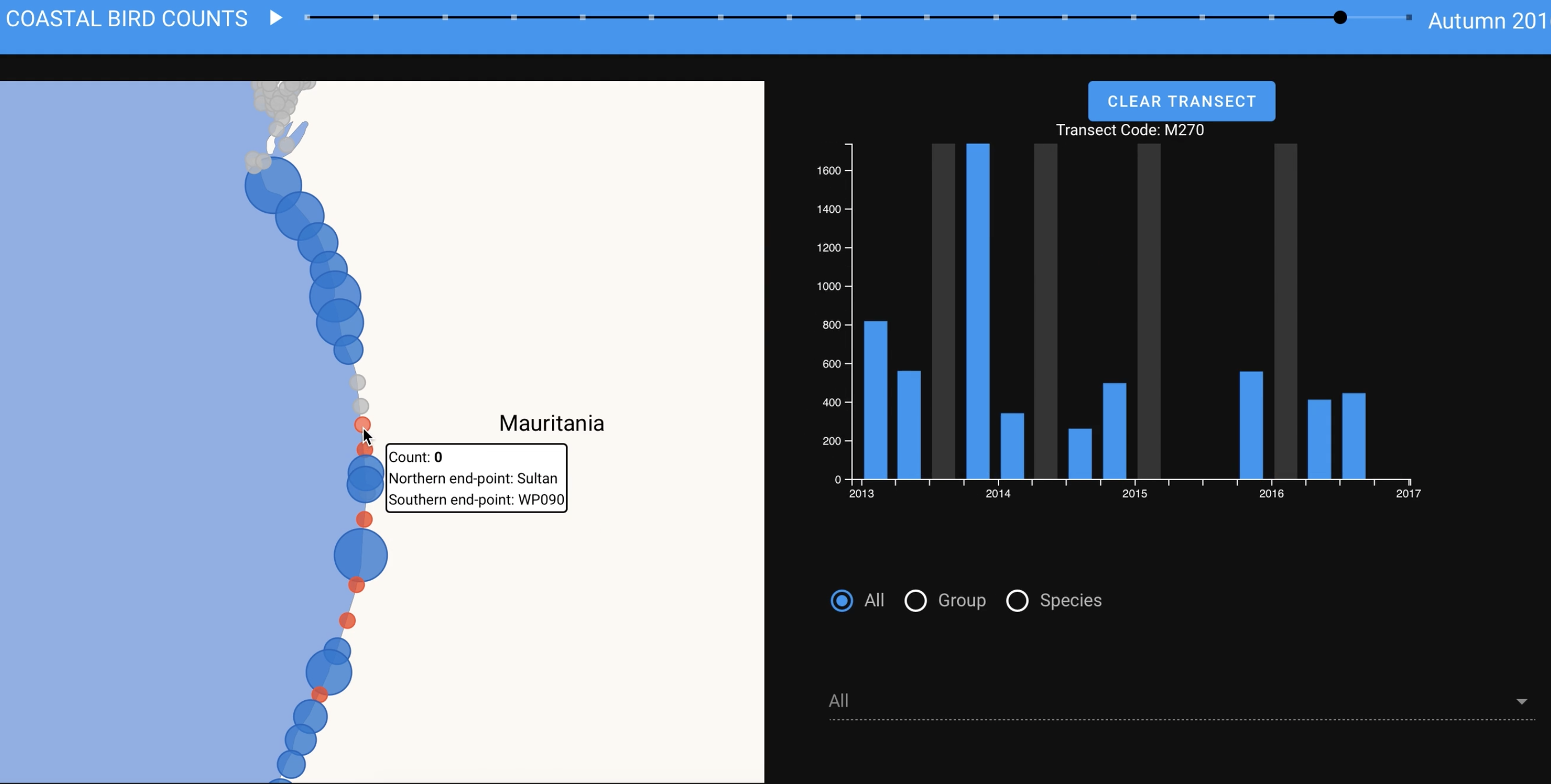1551x784 pixels.
Task: Click the first blue bar at 2013
Action: click(x=875, y=400)
